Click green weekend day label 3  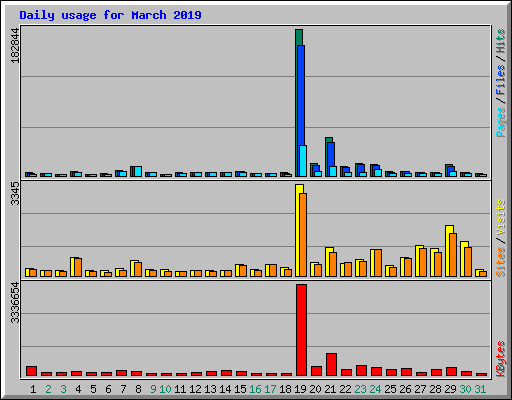point(63,389)
